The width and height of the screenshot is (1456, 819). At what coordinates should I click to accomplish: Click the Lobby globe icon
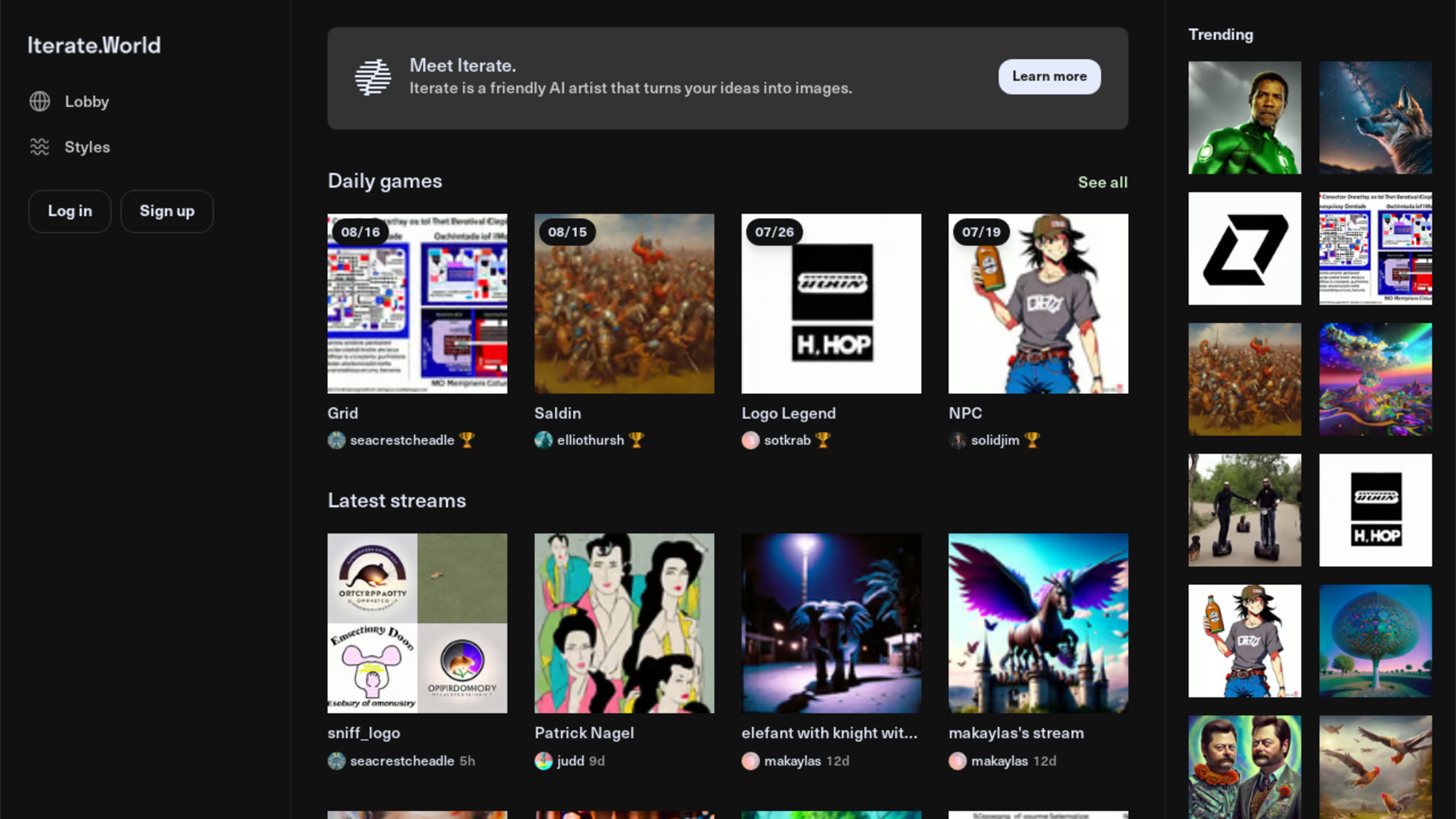coord(40,101)
